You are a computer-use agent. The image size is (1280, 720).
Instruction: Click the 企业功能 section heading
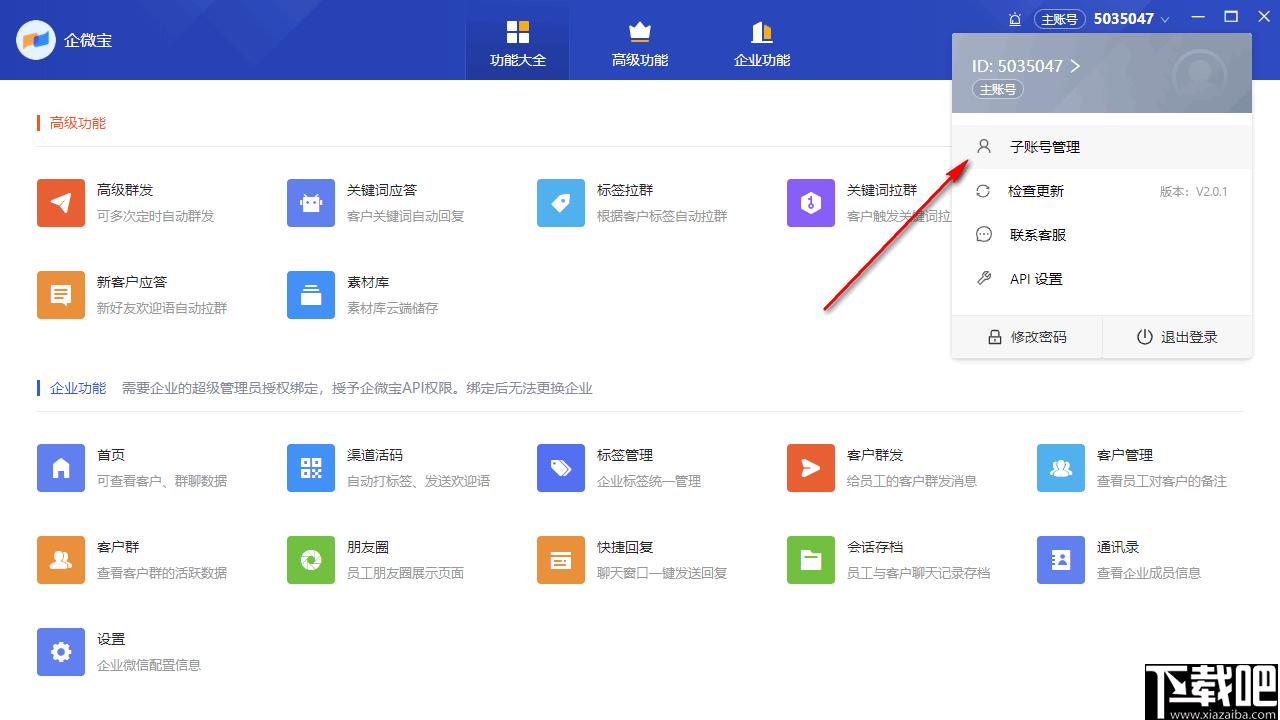pos(78,388)
